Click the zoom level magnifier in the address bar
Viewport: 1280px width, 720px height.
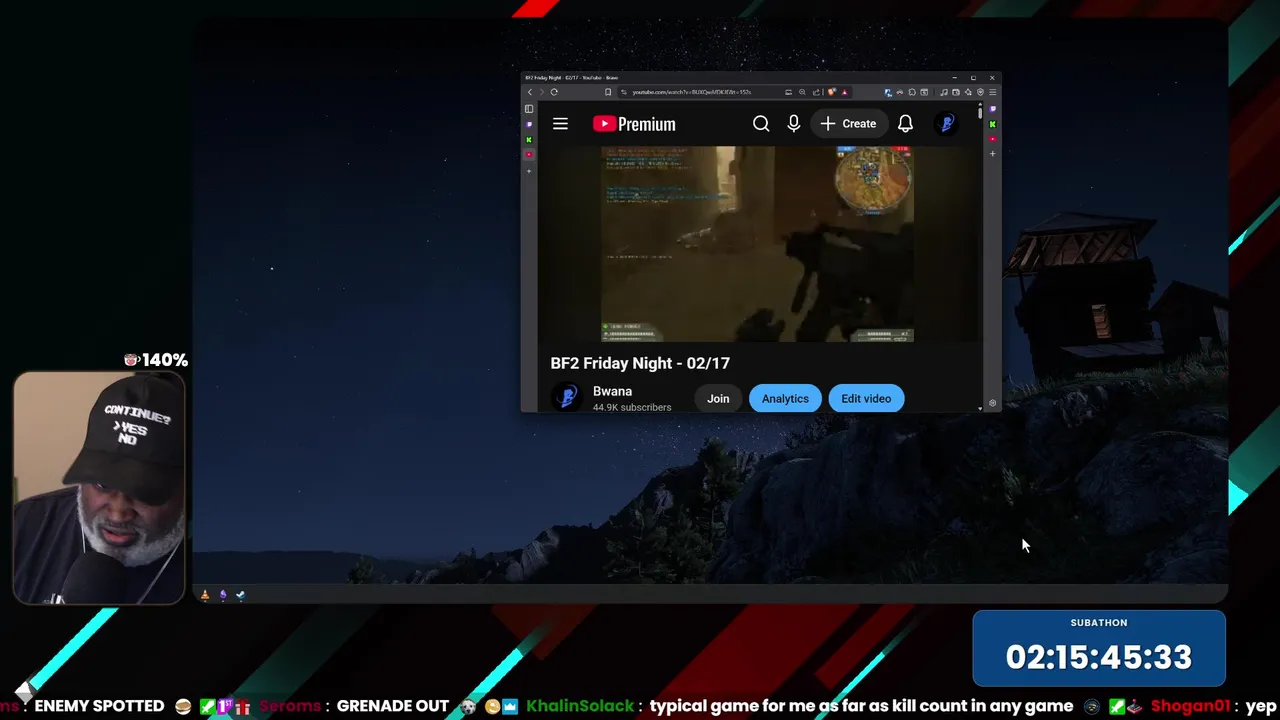coord(802,92)
